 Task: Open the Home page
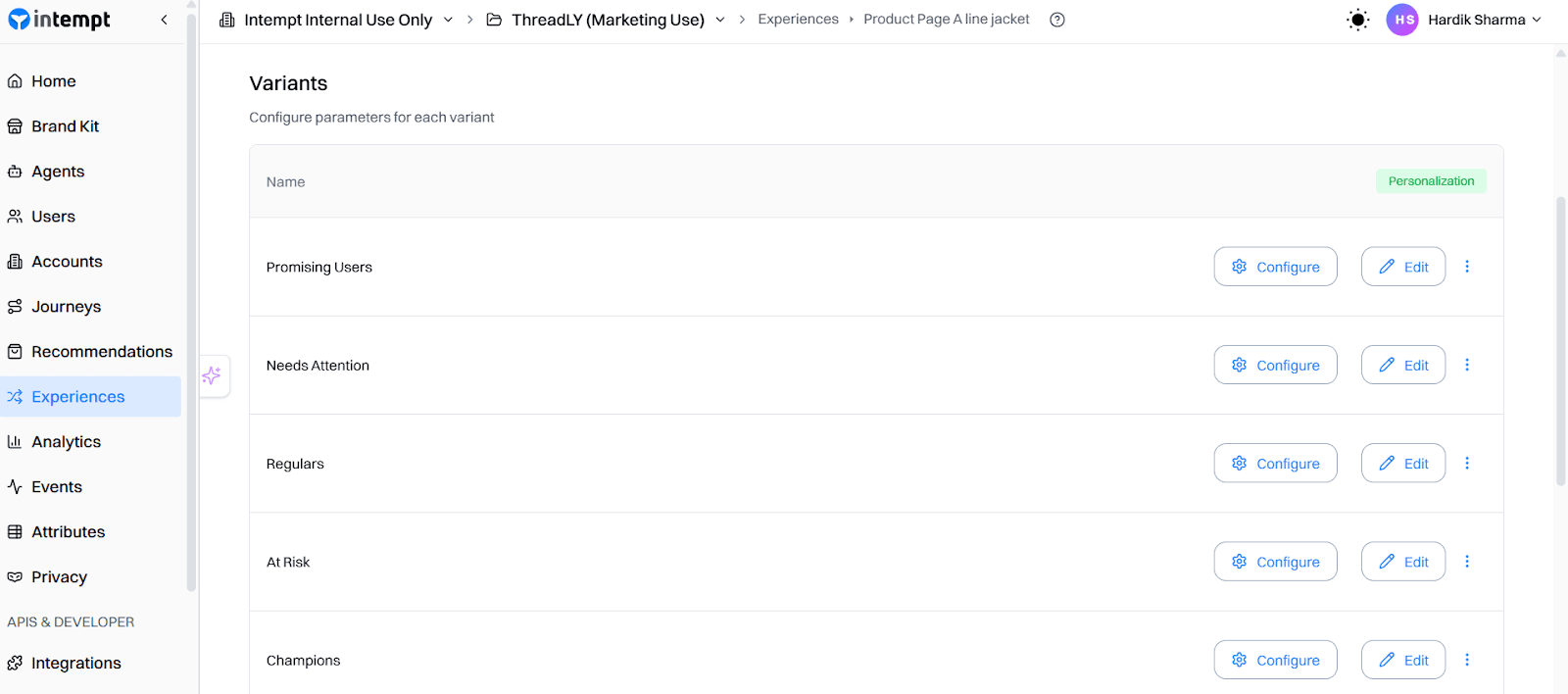[90, 81]
